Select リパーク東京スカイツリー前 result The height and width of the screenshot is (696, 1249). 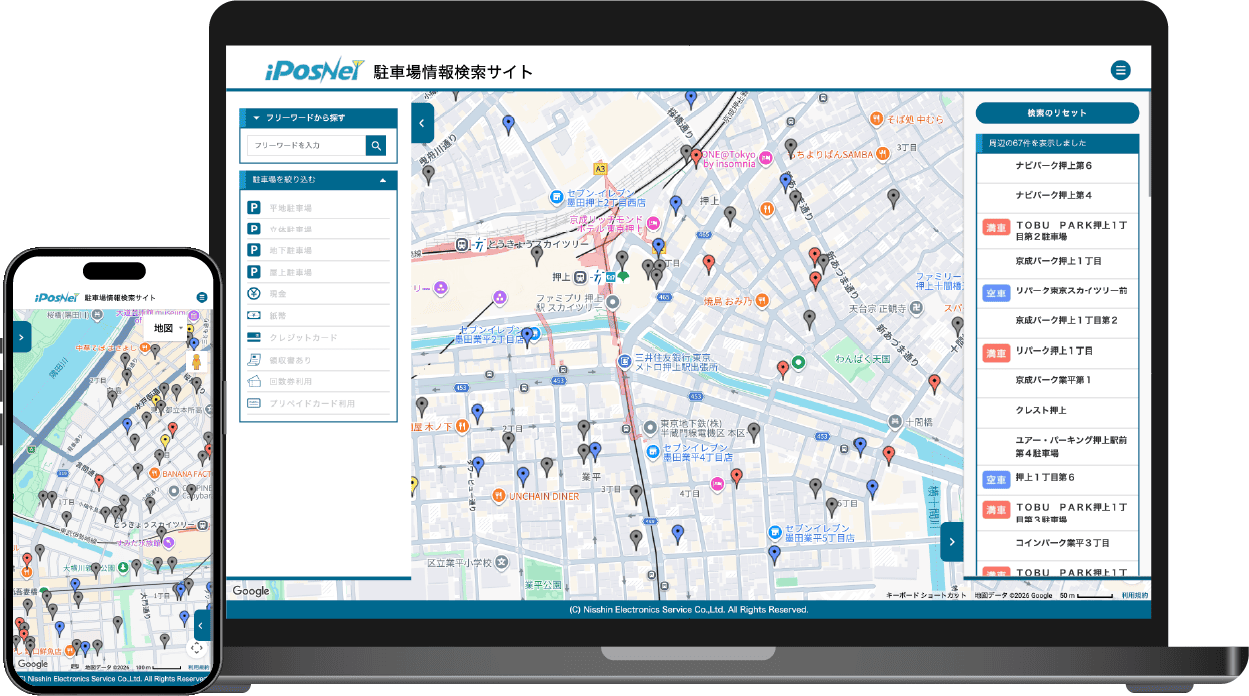coord(1057,291)
